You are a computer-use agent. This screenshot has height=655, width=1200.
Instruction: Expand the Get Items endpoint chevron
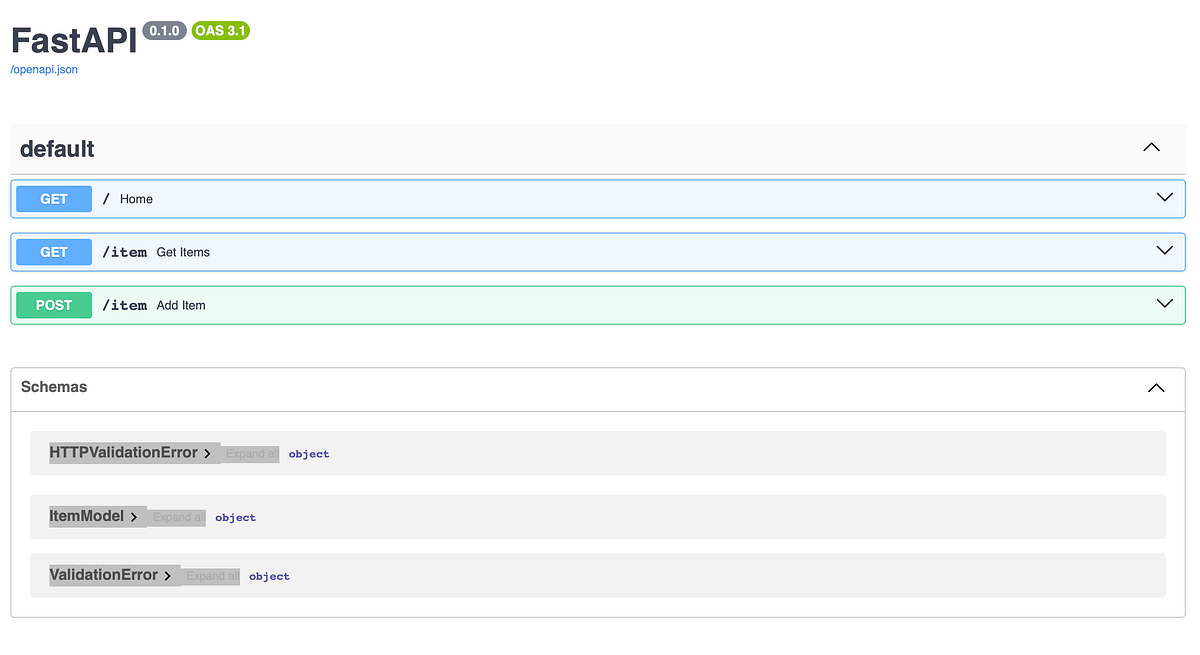click(x=1164, y=251)
